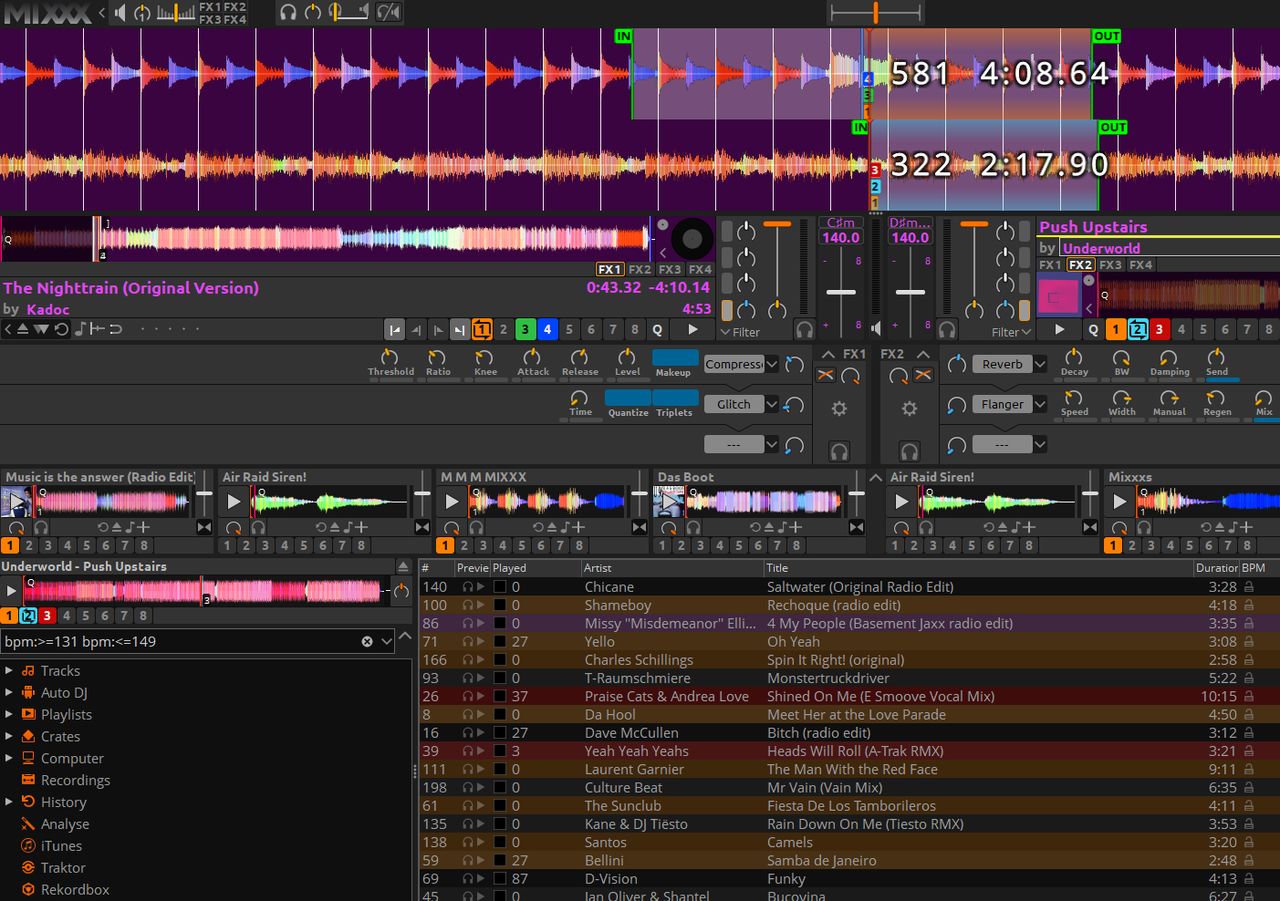Viewport: 1280px width, 901px height.
Task: Collapse the FX1 unit with its chevron
Action: pos(829,354)
